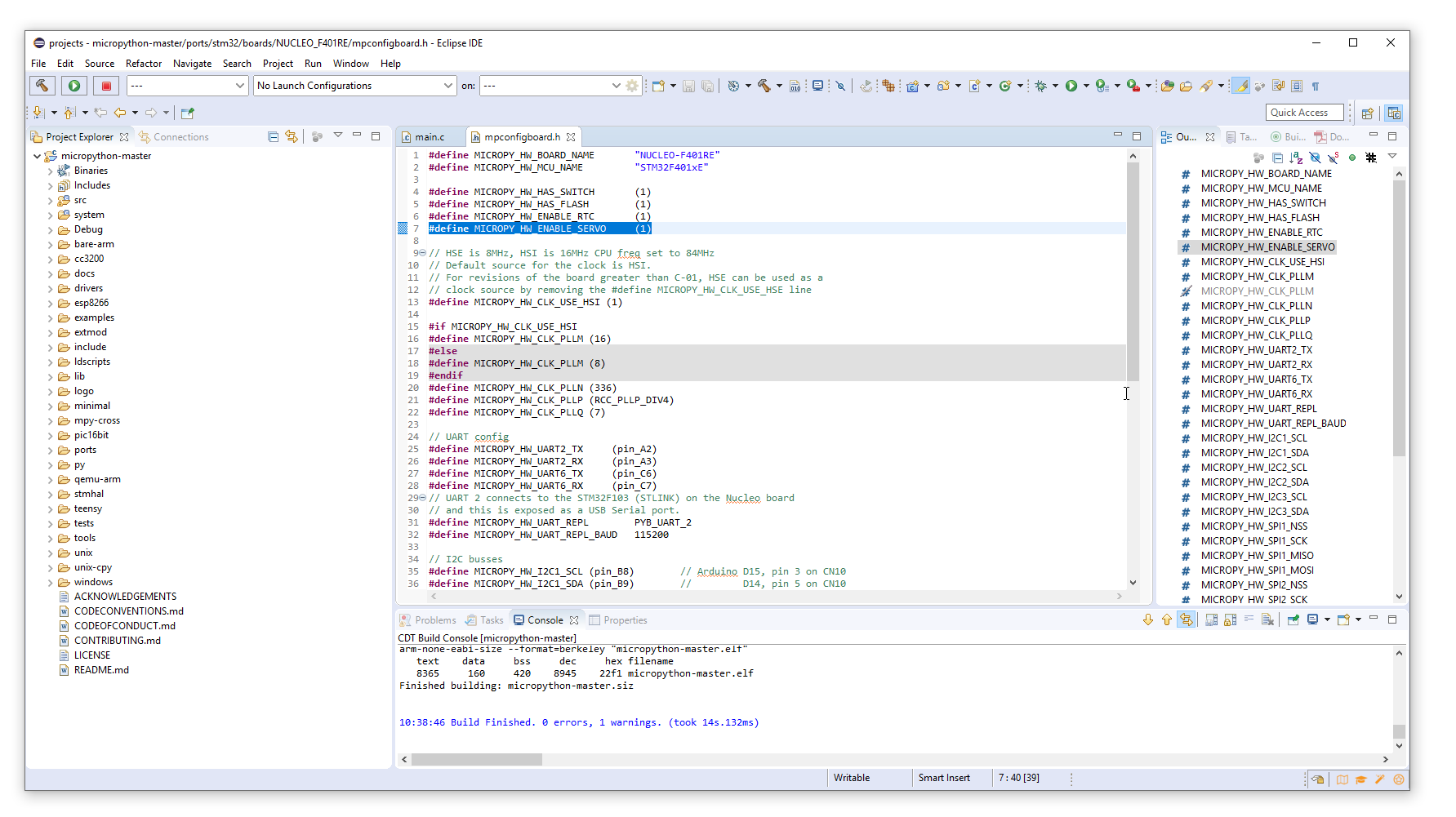Open Project Explorer view menu triangle
Screen dimensions: 1456x817
[337, 135]
